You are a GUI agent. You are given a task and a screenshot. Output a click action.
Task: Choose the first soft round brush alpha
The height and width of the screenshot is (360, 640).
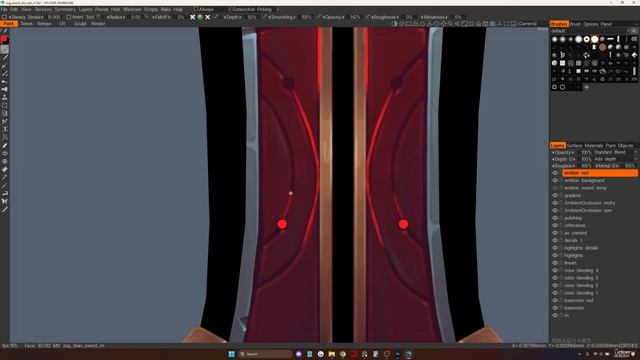pos(554,39)
